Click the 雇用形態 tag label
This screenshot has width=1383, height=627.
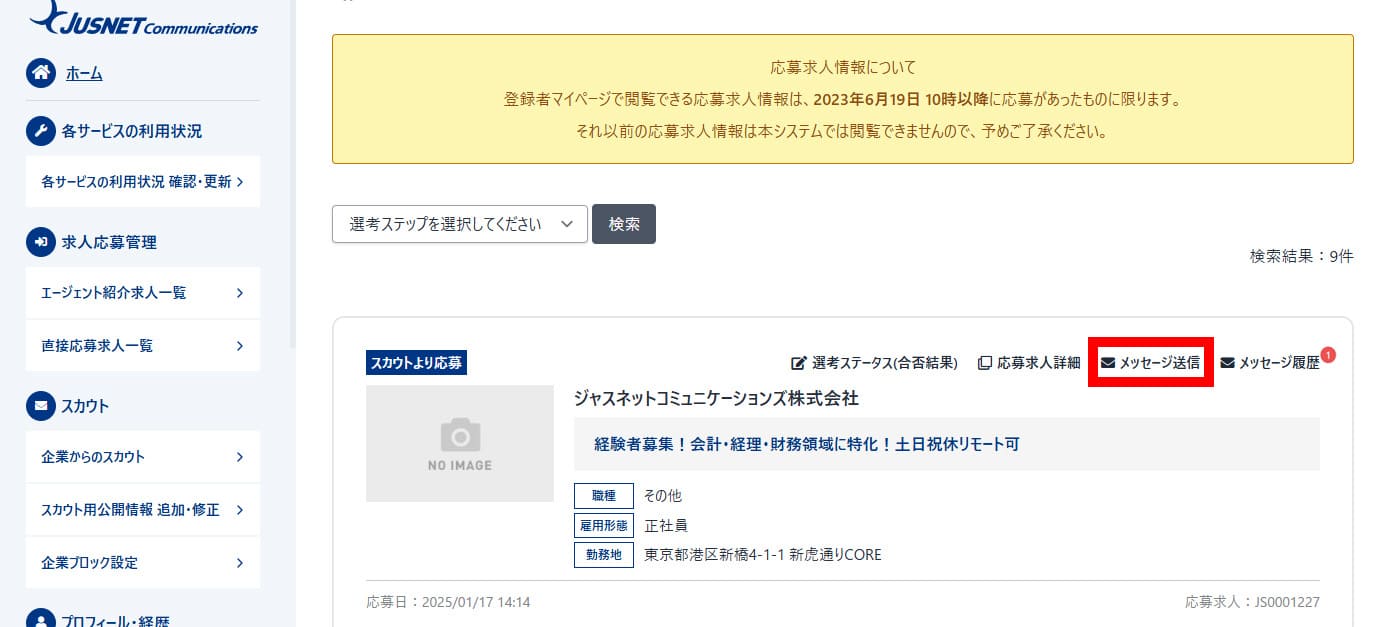[x=604, y=525]
